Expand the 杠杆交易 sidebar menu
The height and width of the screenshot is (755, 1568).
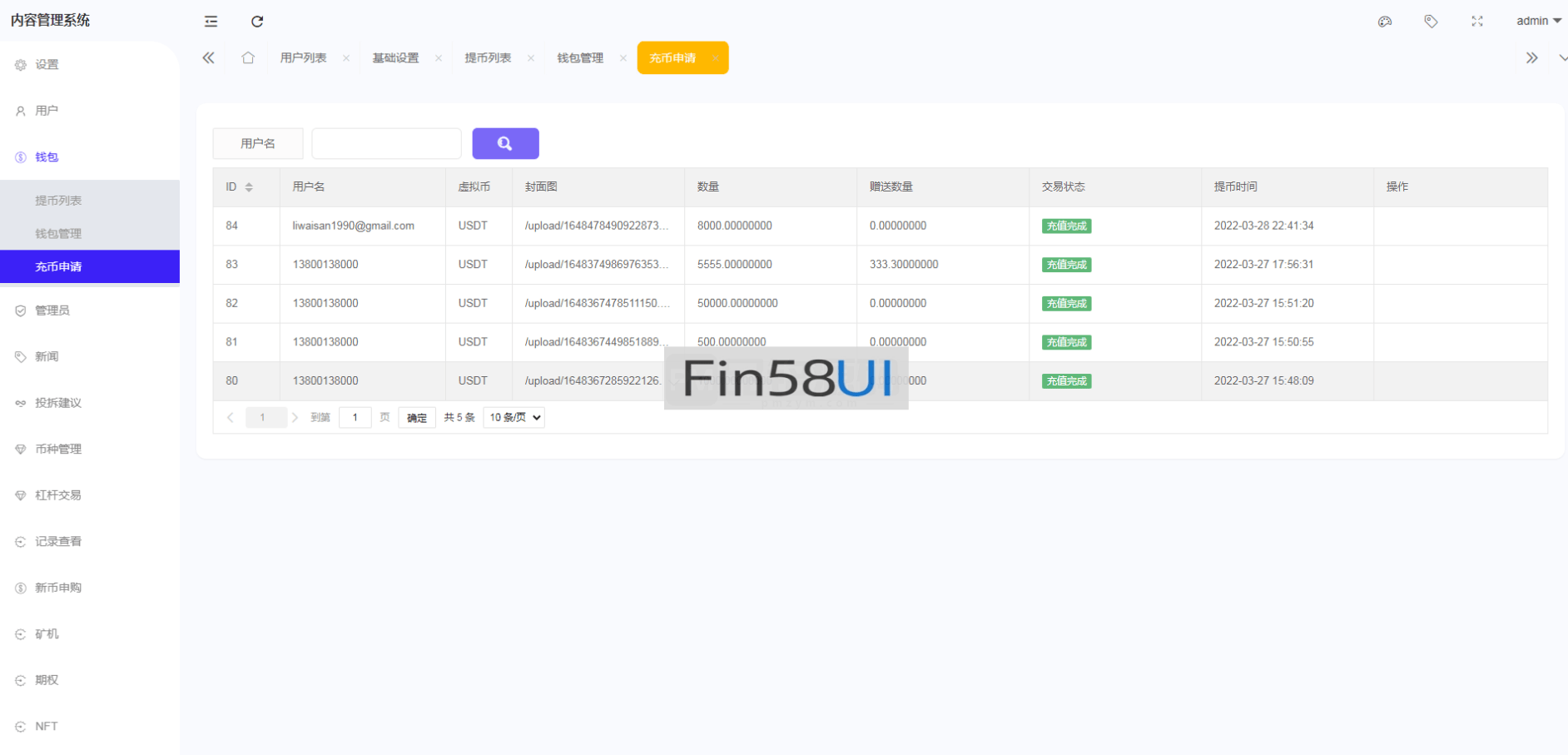[x=58, y=495]
